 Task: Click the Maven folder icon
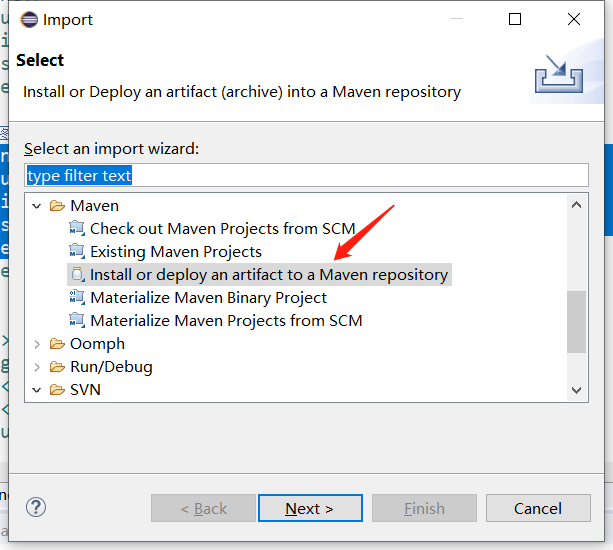coord(57,206)
